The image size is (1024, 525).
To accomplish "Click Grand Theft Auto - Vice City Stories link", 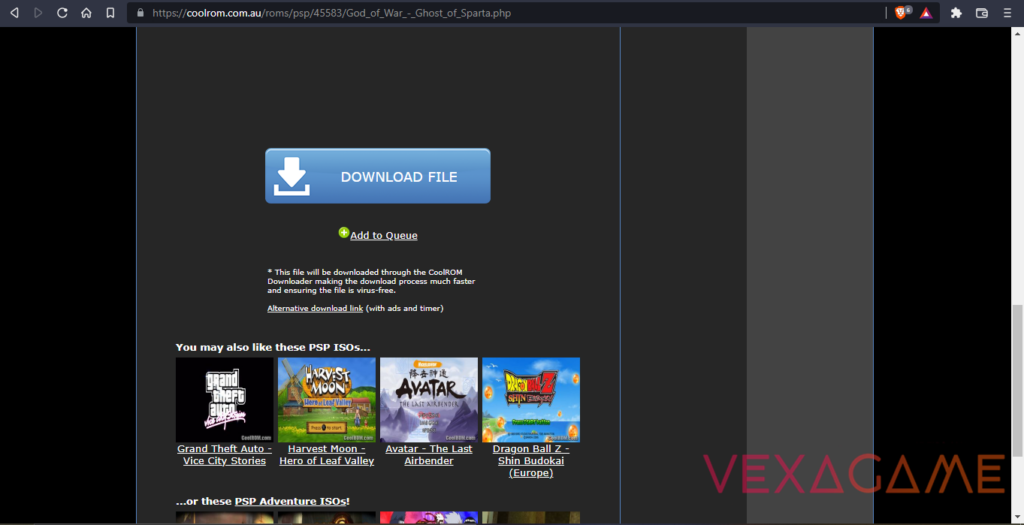I will click(225, 455).
